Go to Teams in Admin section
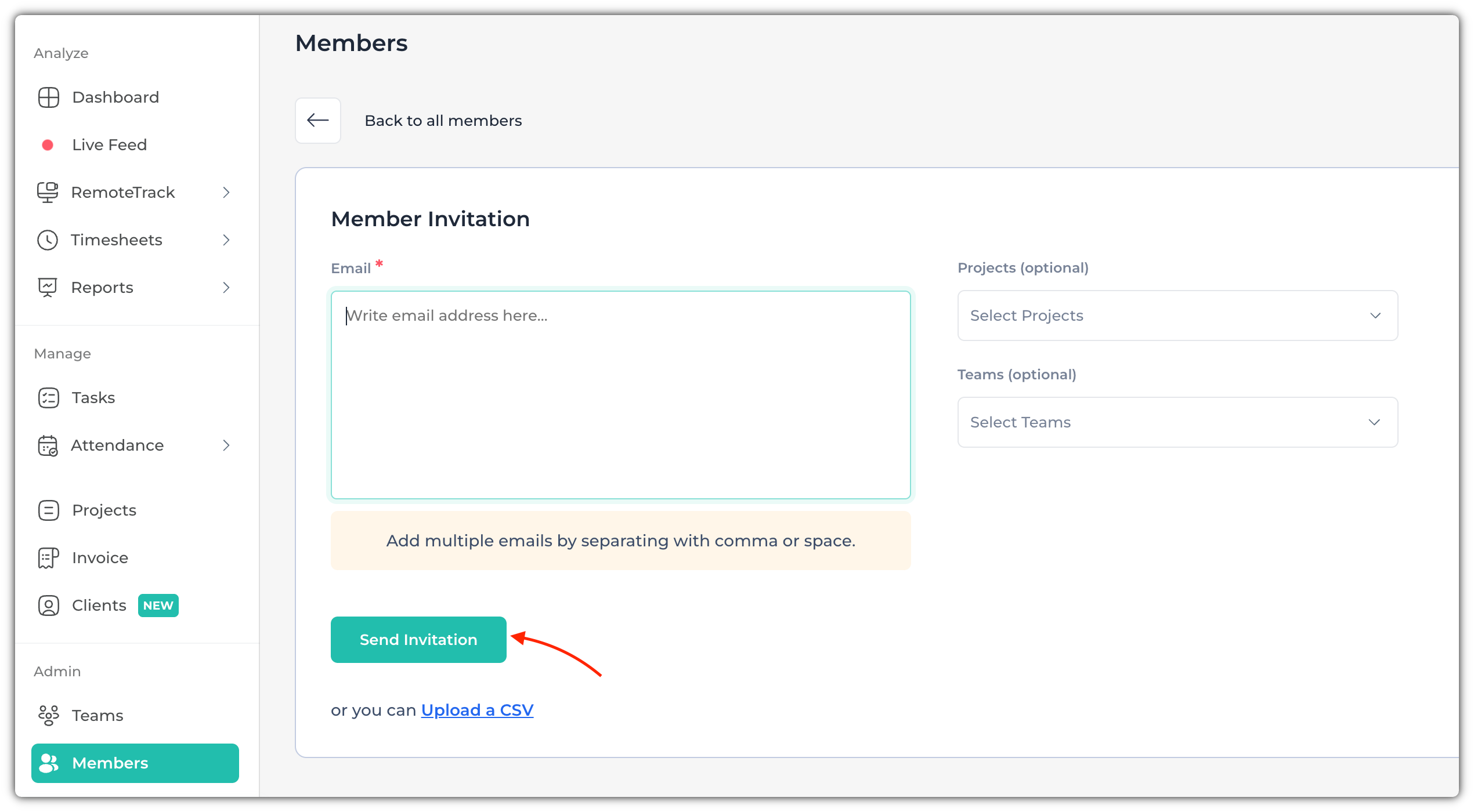Viewport: 1474px width, 812px height. click(x=97, y=716)
